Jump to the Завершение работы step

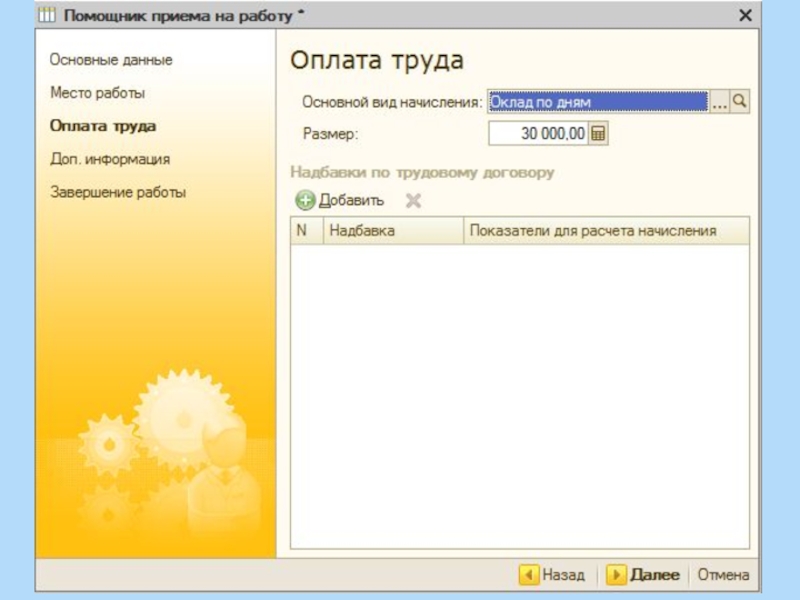[118, 192]
